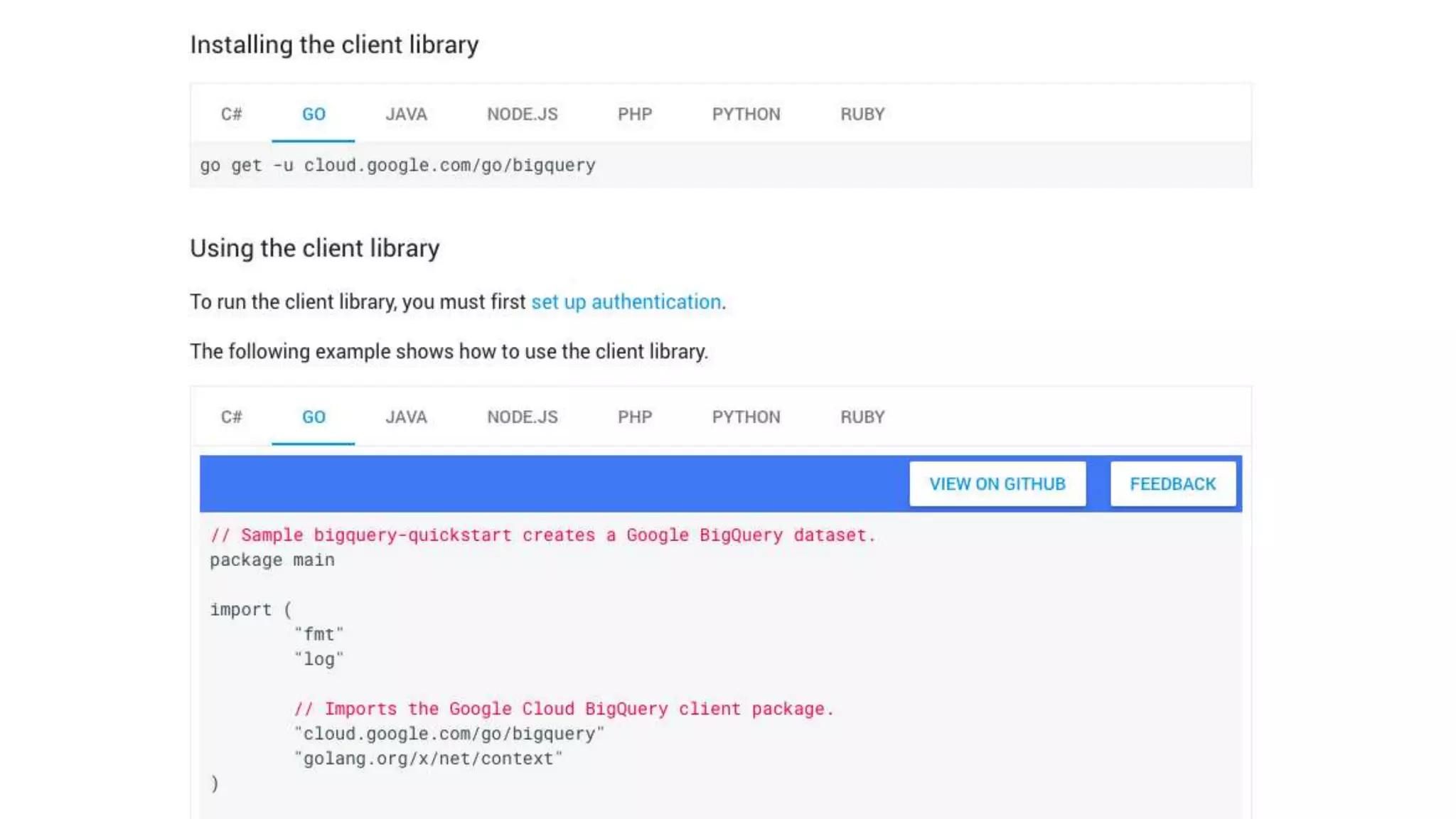Switch to RUBY tab in usage example
This screenshot has width=1456, height=819.
(862, 417)
